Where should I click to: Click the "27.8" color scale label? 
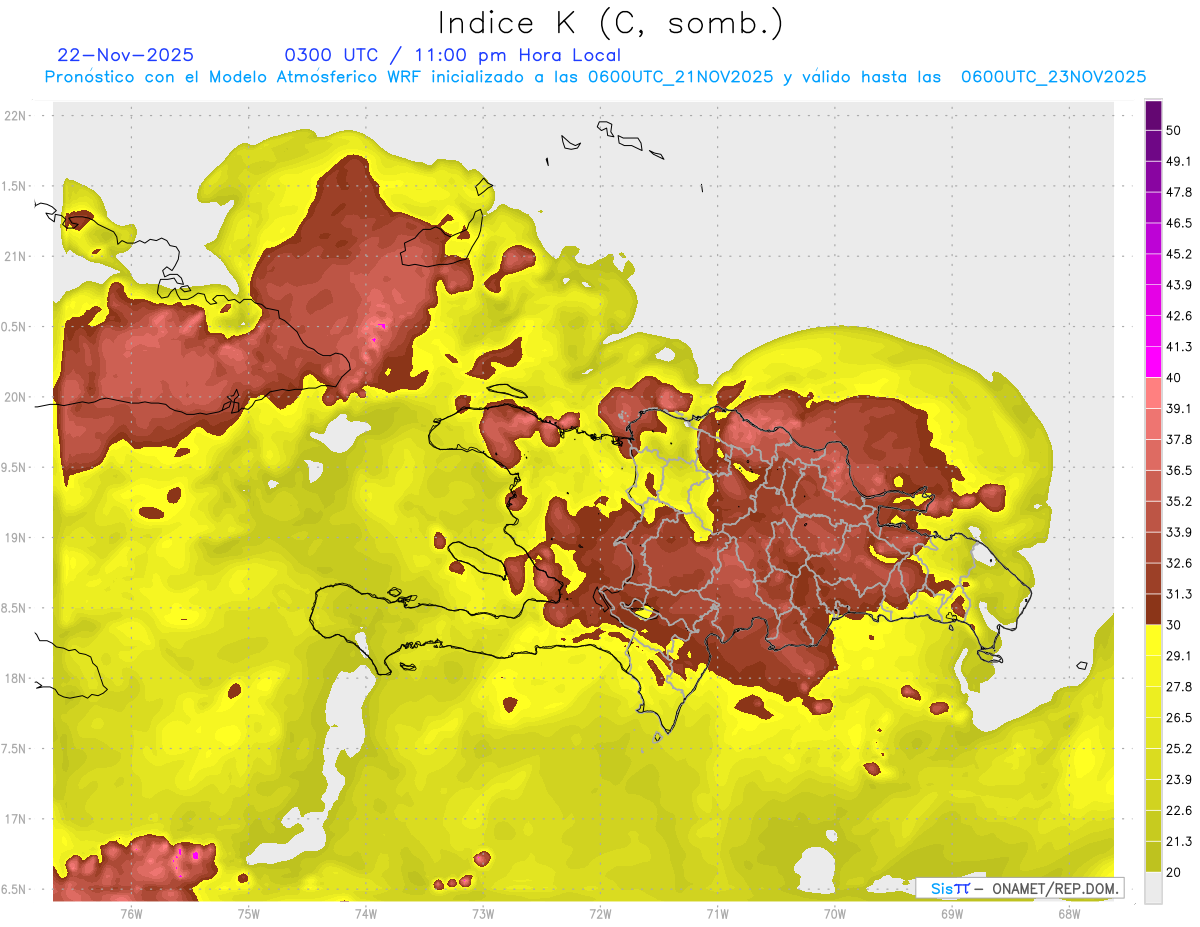pyautogui.click(x=1179, y=687)
